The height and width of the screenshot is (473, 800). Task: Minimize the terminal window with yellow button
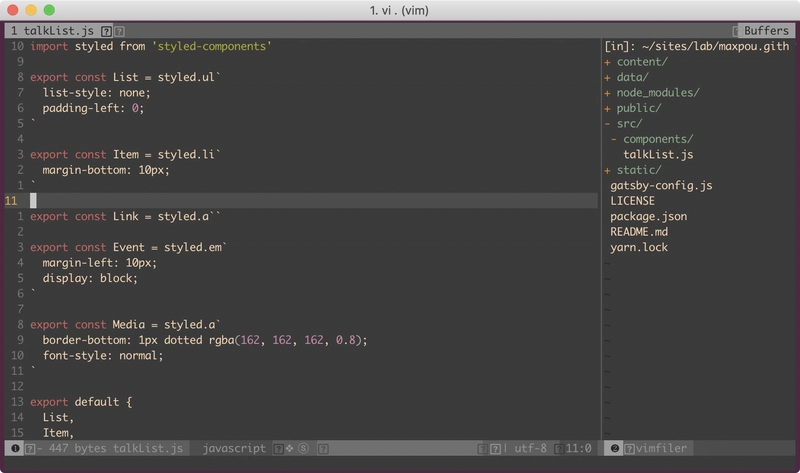point(31,10)
